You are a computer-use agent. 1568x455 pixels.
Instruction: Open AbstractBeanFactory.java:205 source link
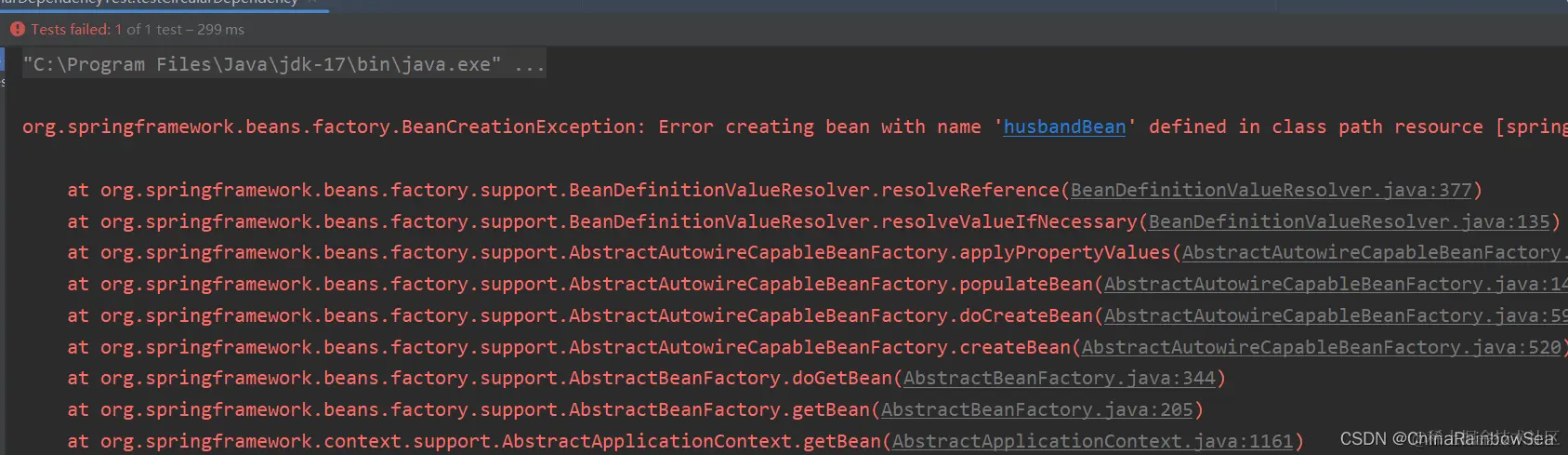[x=1036, y=409]
